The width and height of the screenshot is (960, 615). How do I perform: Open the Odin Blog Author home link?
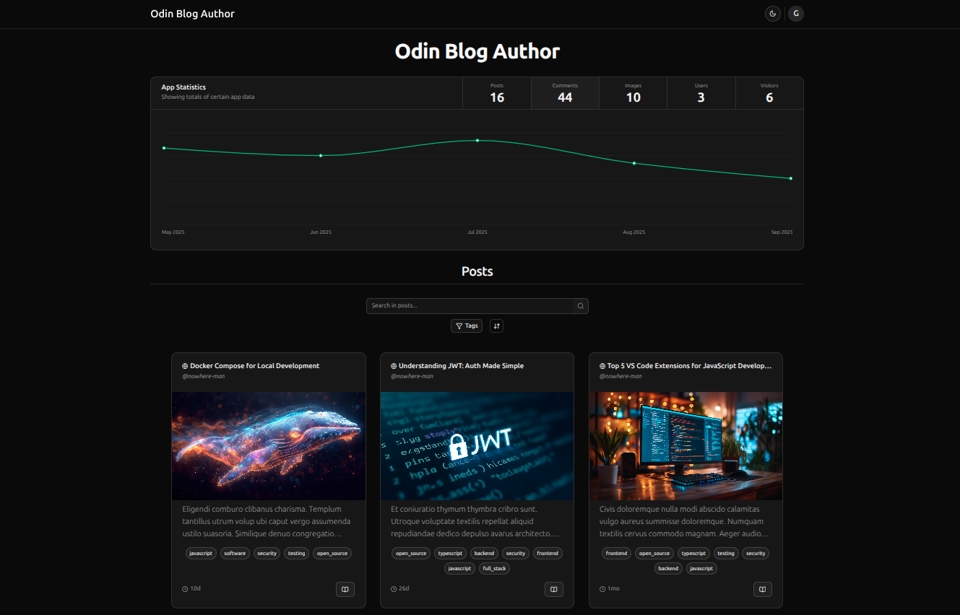click(x=191, y=13)
